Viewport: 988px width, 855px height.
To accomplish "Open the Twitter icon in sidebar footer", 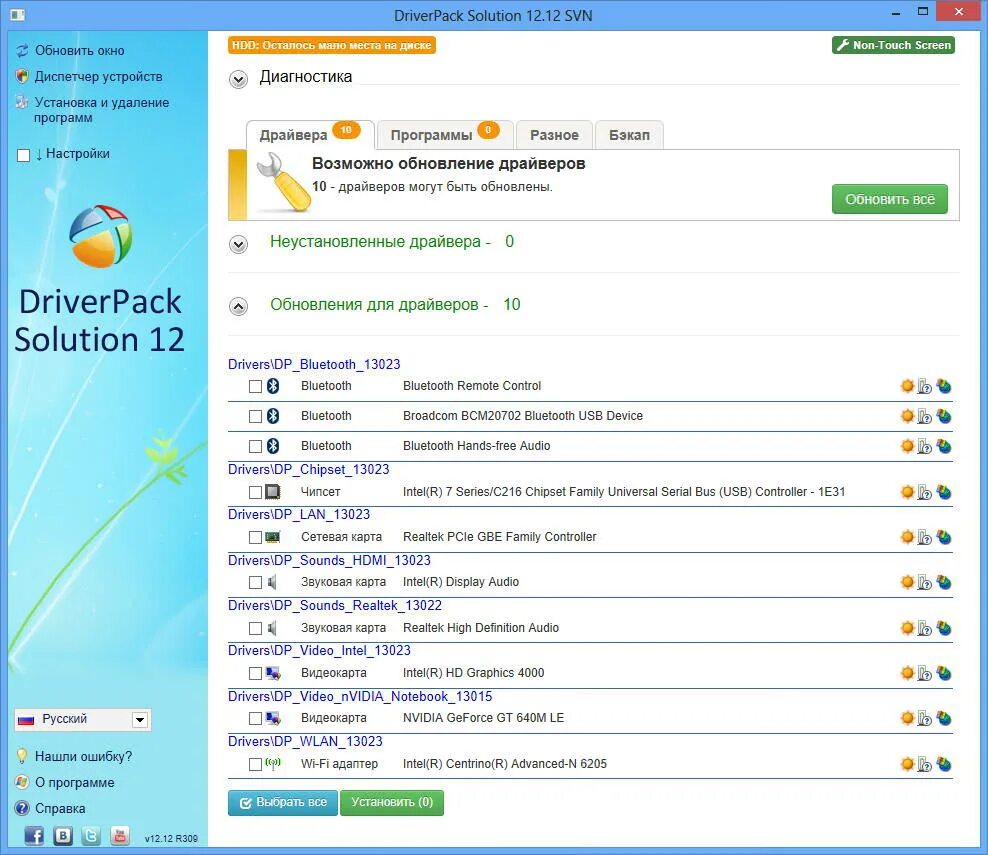I will (91, 835).
